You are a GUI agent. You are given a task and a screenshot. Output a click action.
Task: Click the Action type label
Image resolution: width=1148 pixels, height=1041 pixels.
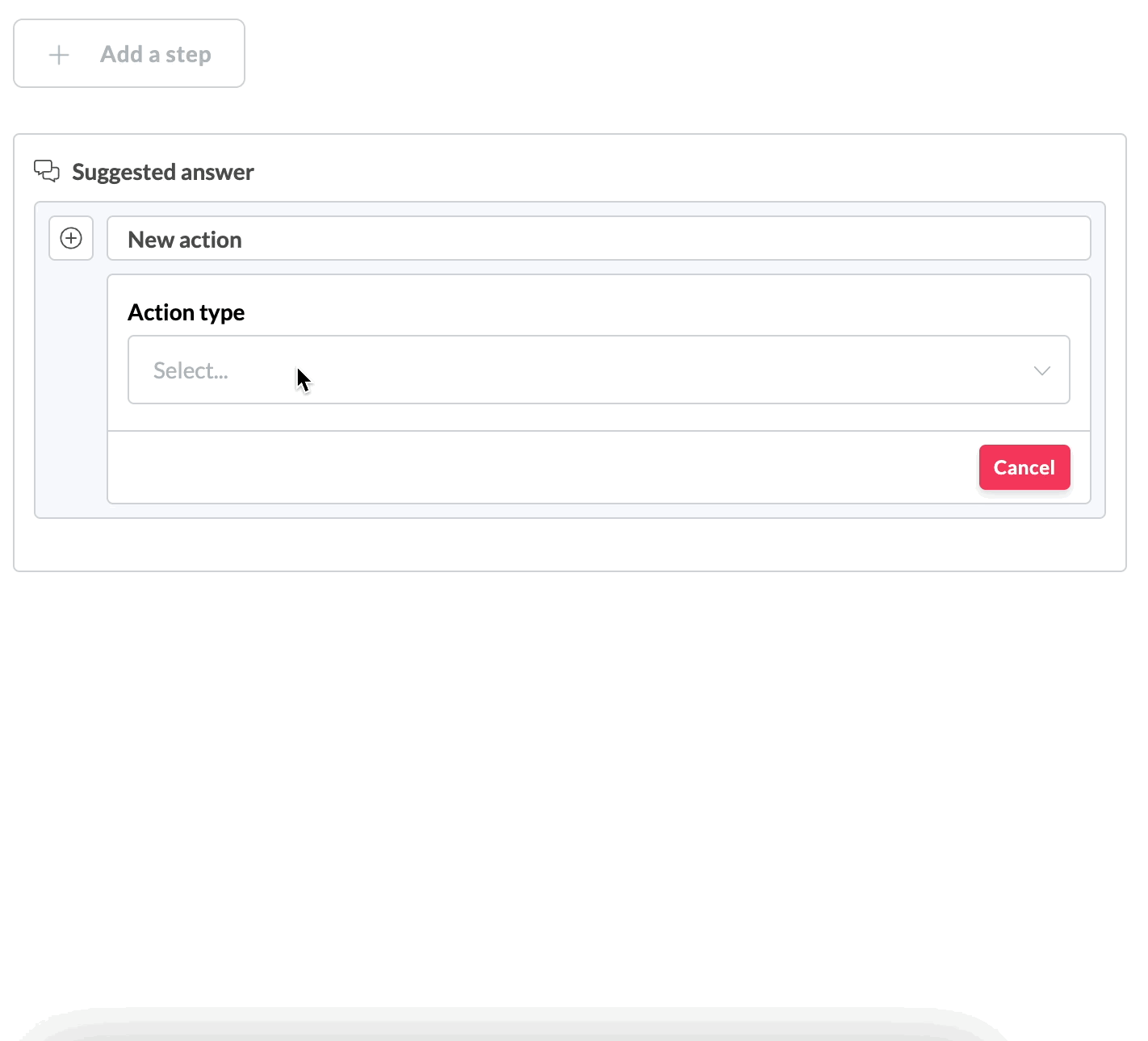[x=186, y=312]
